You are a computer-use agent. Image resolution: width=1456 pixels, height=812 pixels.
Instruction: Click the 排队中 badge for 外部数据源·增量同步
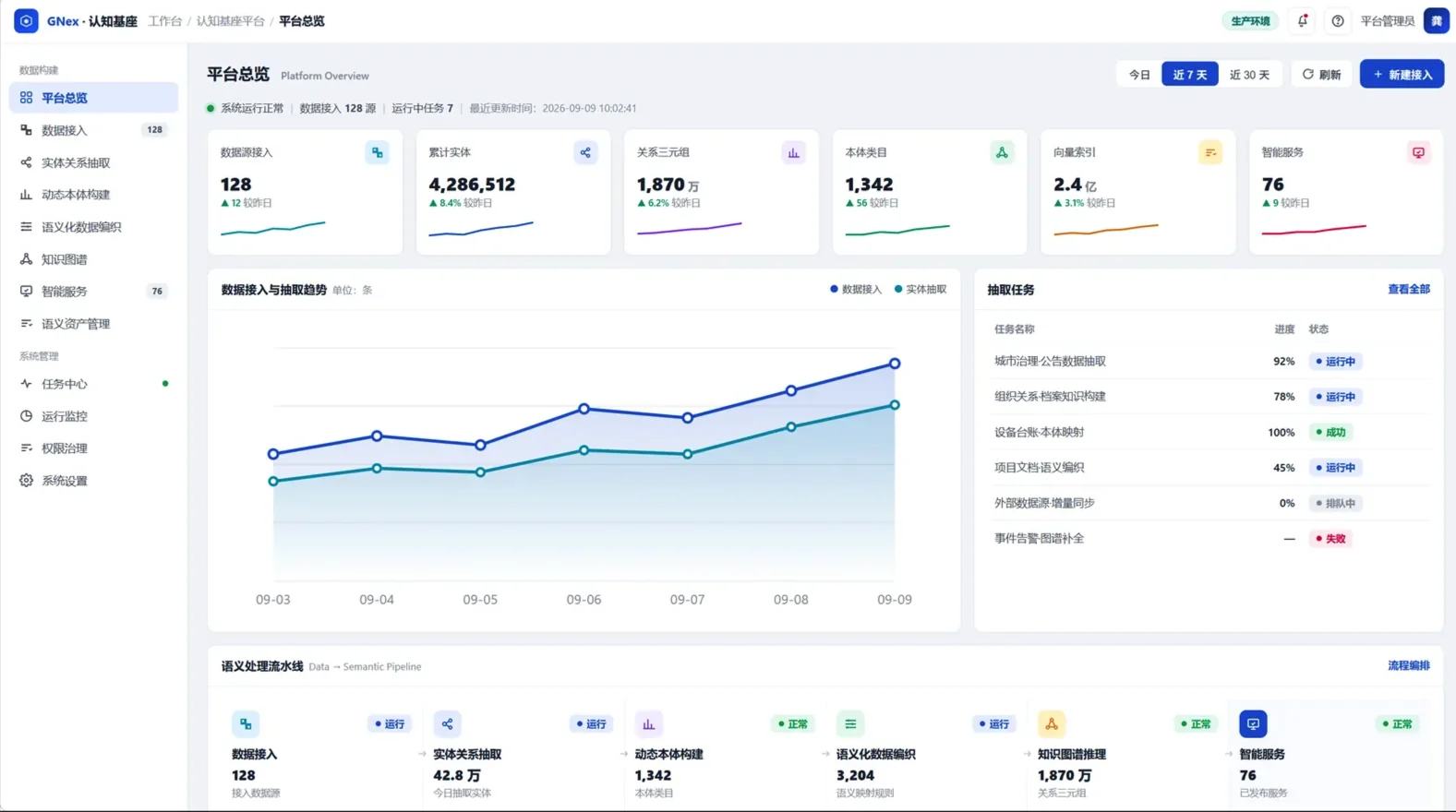click(1336, 503)
